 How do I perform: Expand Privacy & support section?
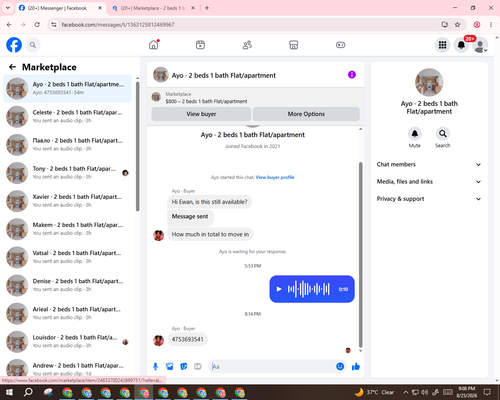[429, 199]
